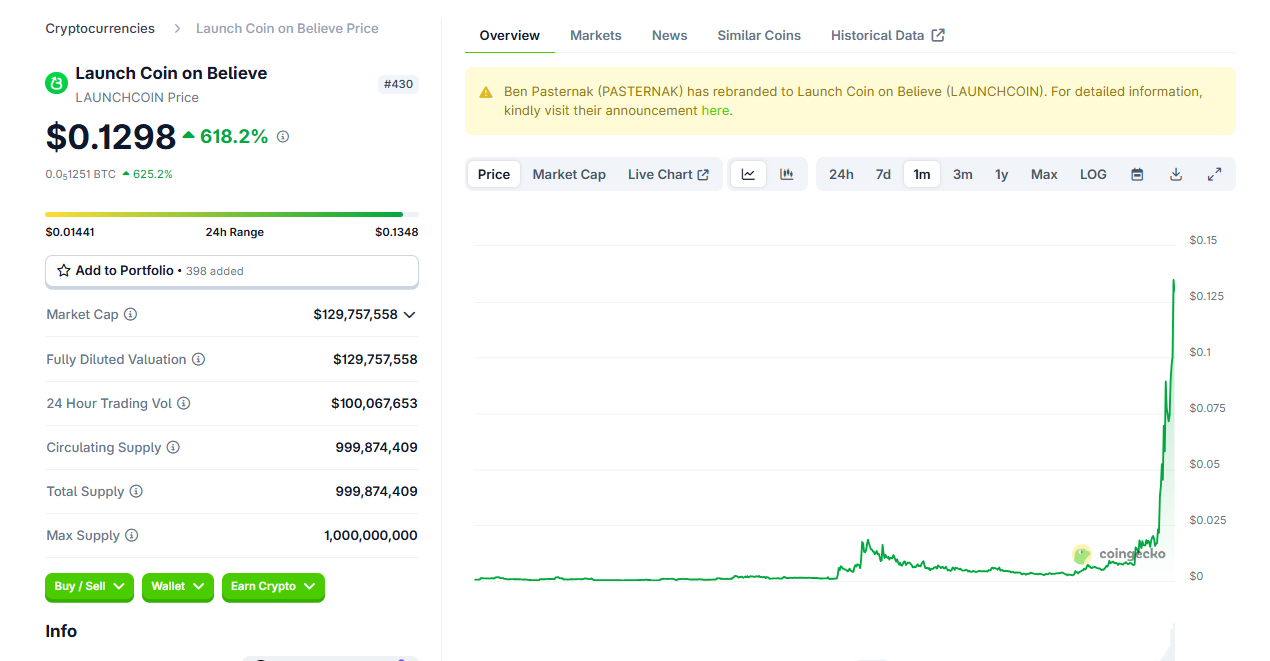
Task: Expand Market Cap details chevron
Action: 409,315
